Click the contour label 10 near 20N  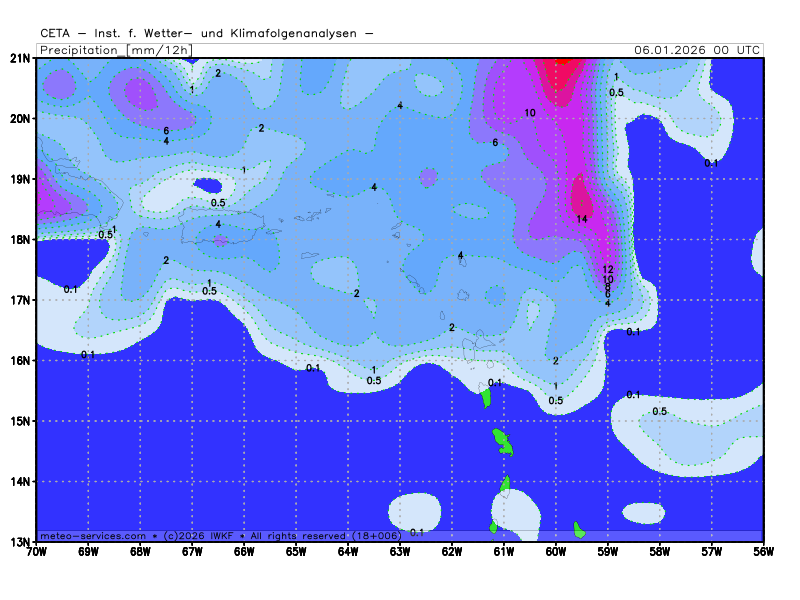[x=530, y=113]
